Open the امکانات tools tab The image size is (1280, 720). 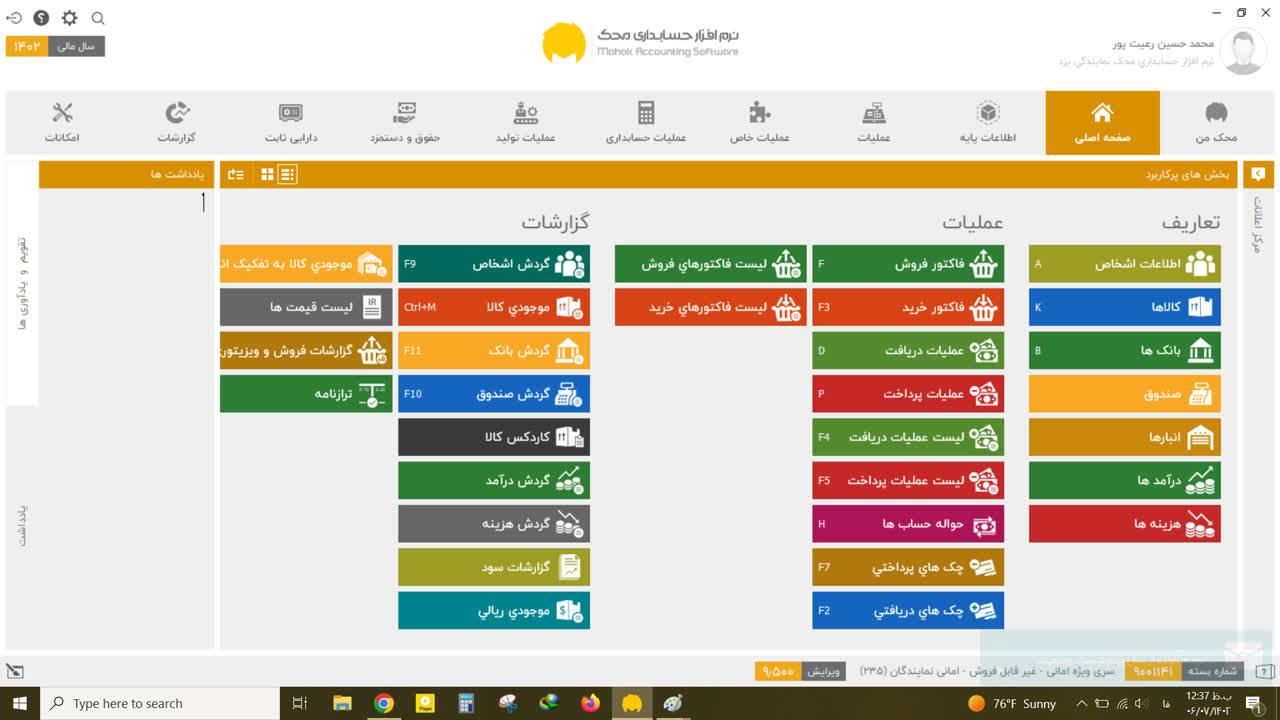(x=62, y=123)
